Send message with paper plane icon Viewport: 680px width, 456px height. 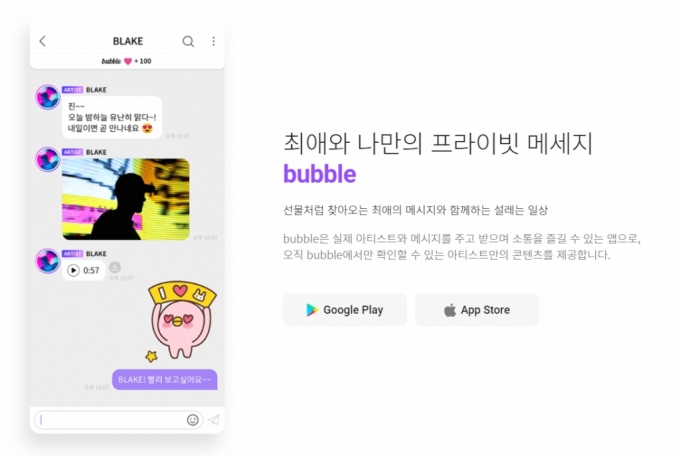(214, 420)
